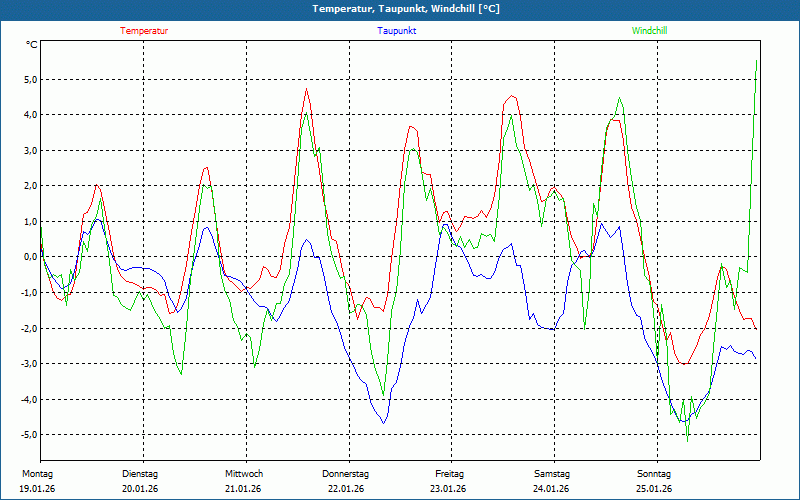Select the Donnerstag day label
Image resolution: width=800 pixels, height=500 pixels.
point(346,474)
